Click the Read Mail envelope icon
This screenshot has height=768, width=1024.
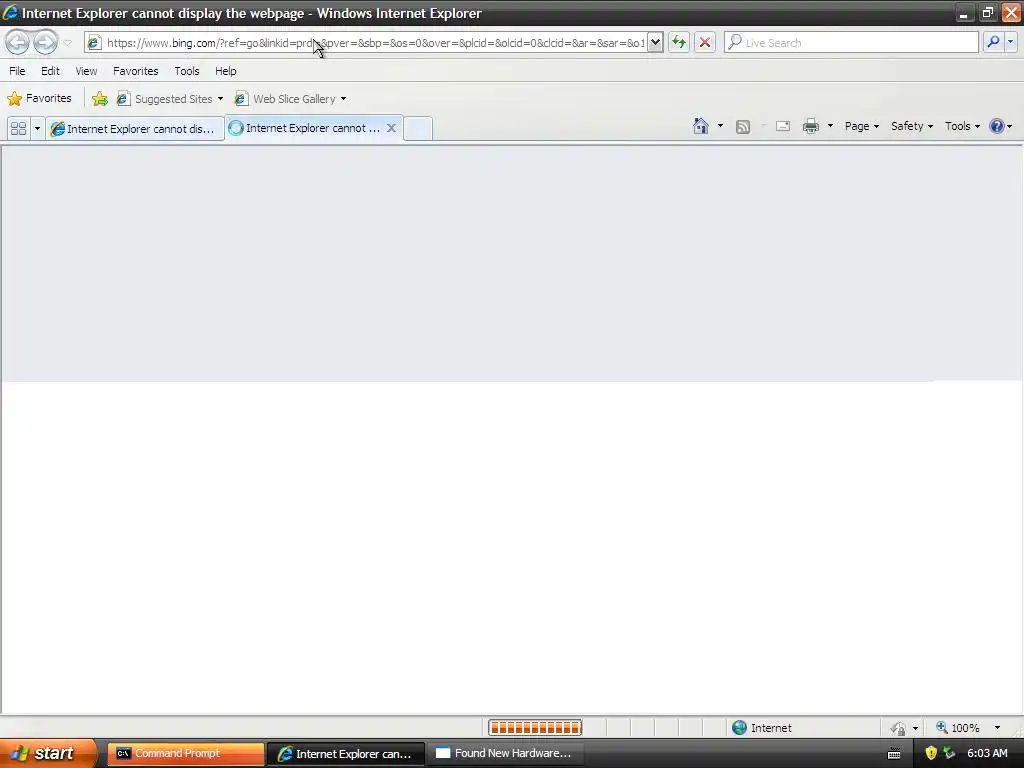click(783, 126)
